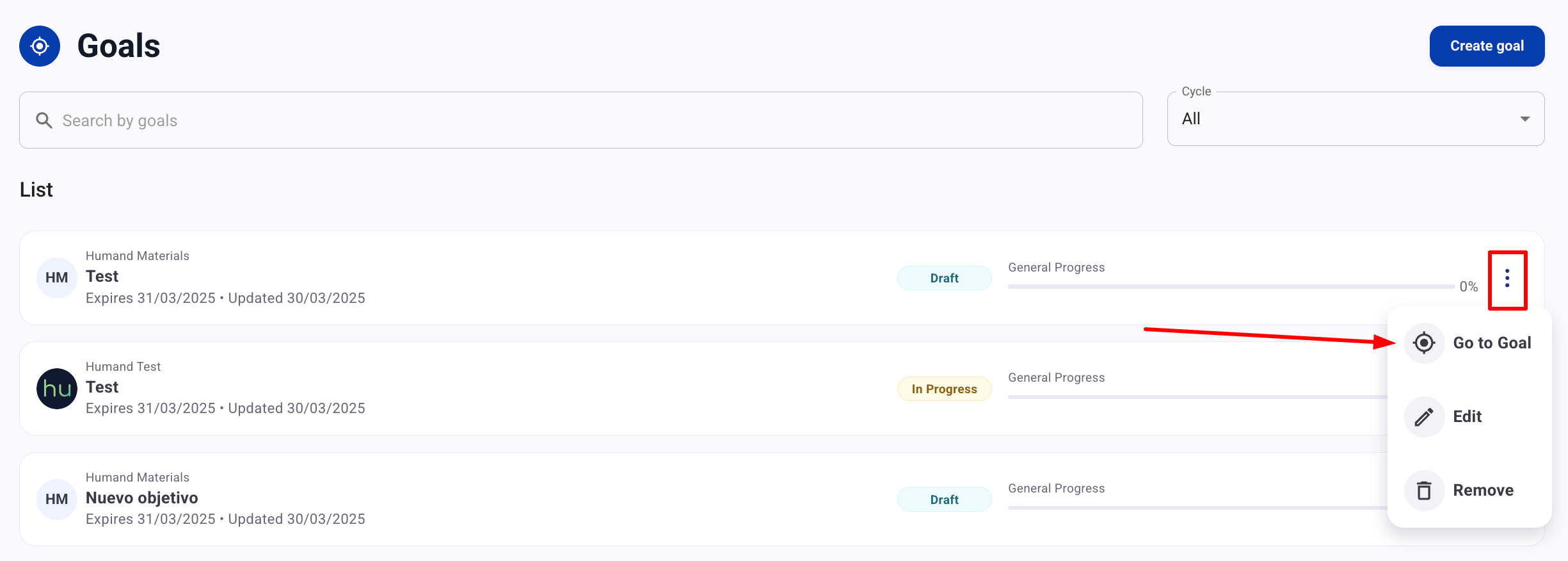Click the Go to Goal target icon

click(1424, 343)
